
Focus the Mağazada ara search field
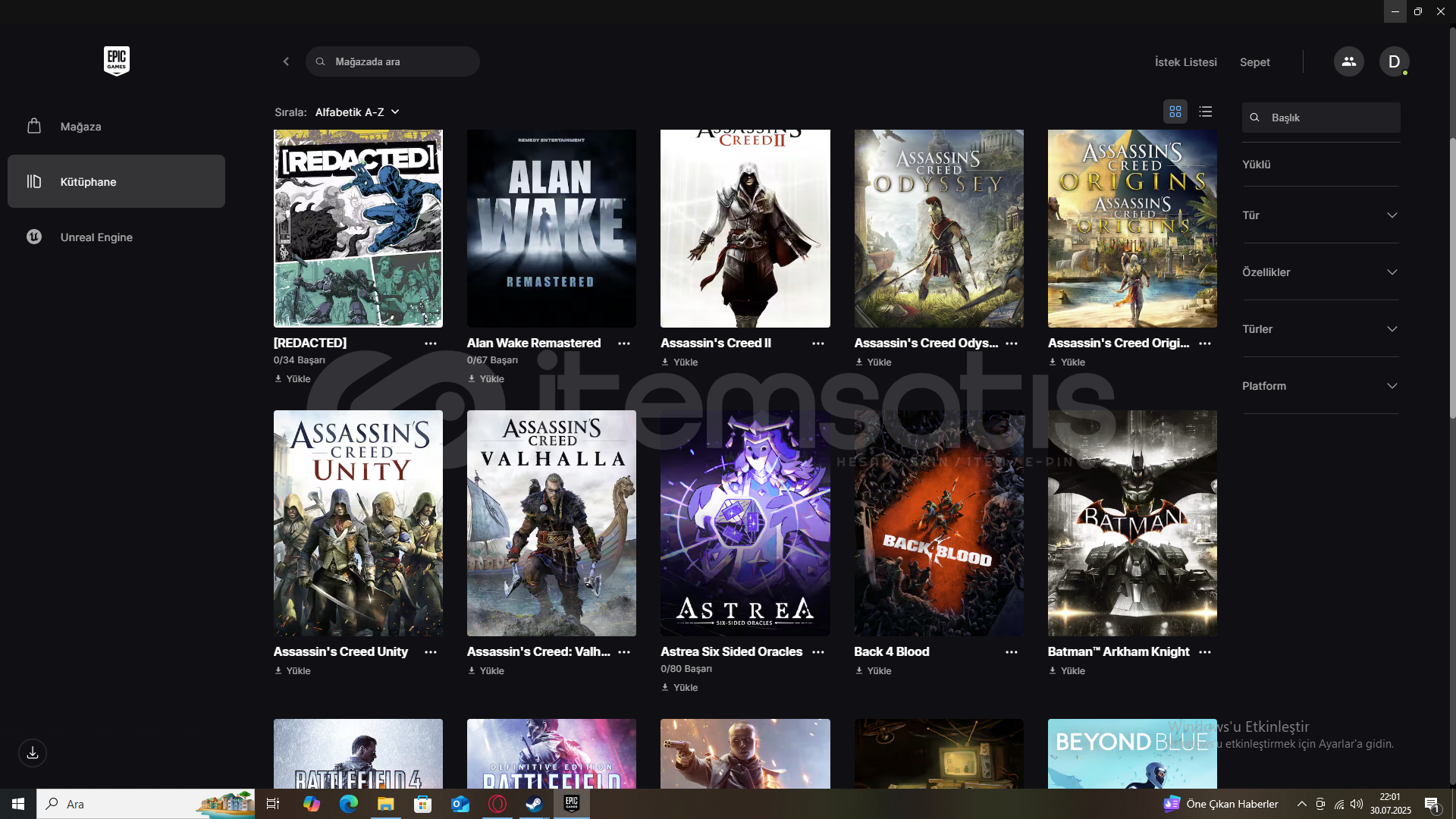(x=393, y=61)
